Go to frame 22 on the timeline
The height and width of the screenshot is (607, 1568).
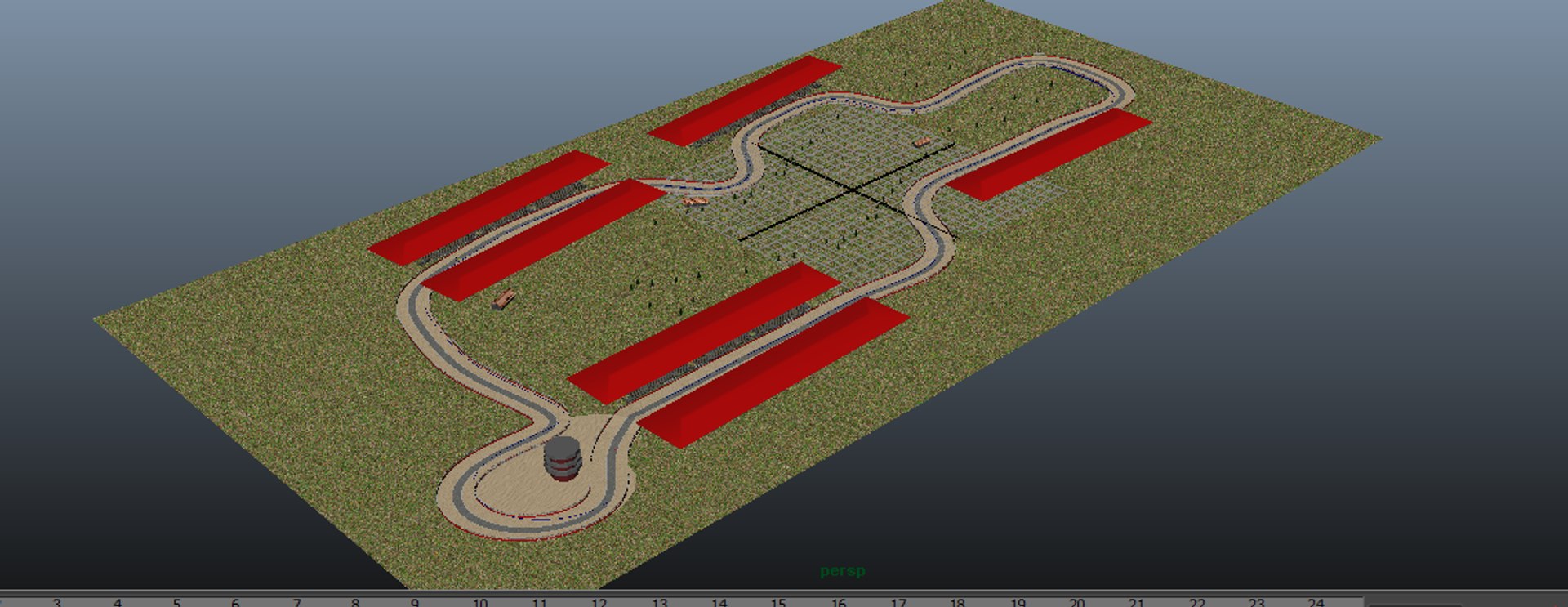tap(1196, 602)
